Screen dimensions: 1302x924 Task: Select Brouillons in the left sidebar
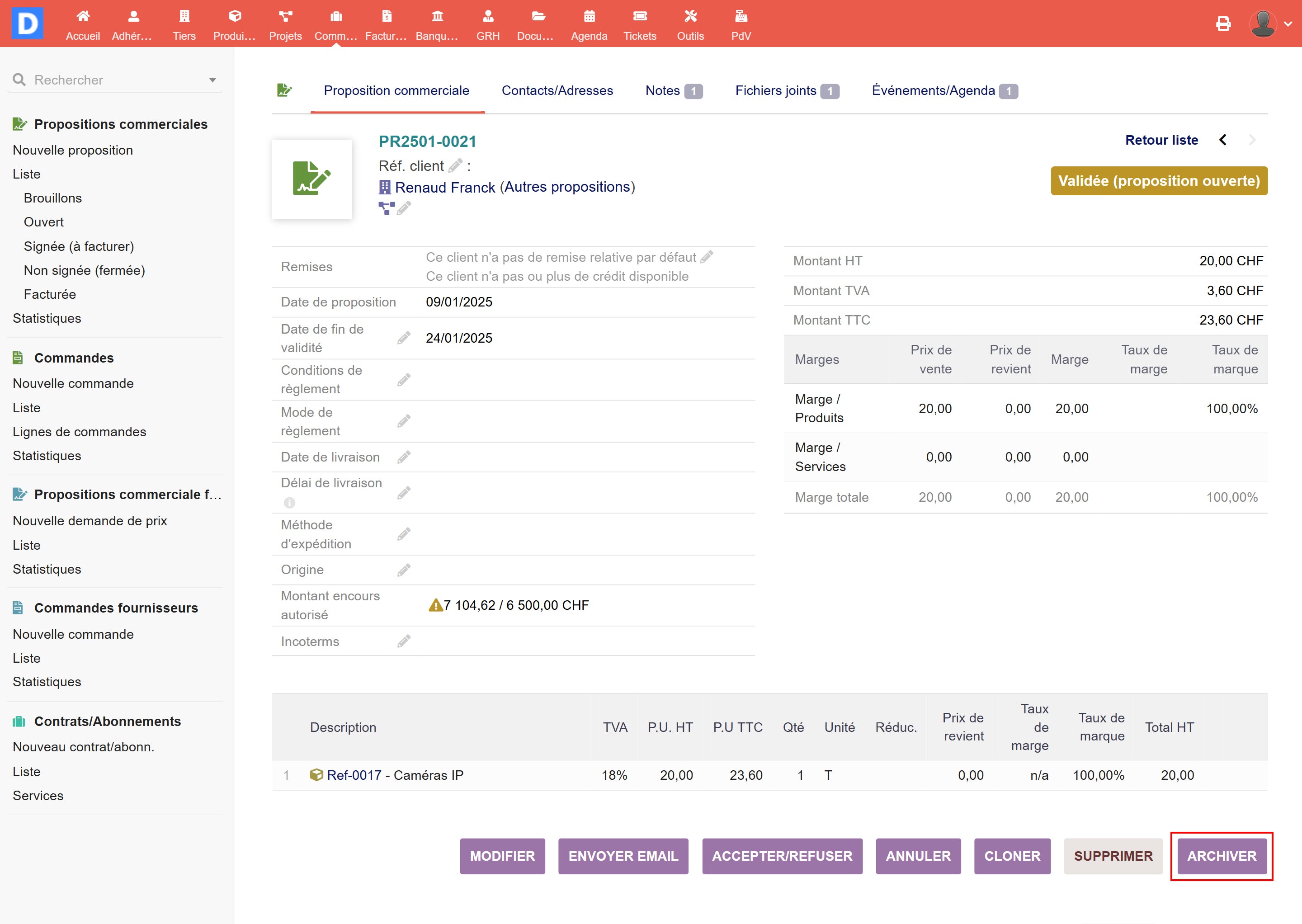point(52,198)
